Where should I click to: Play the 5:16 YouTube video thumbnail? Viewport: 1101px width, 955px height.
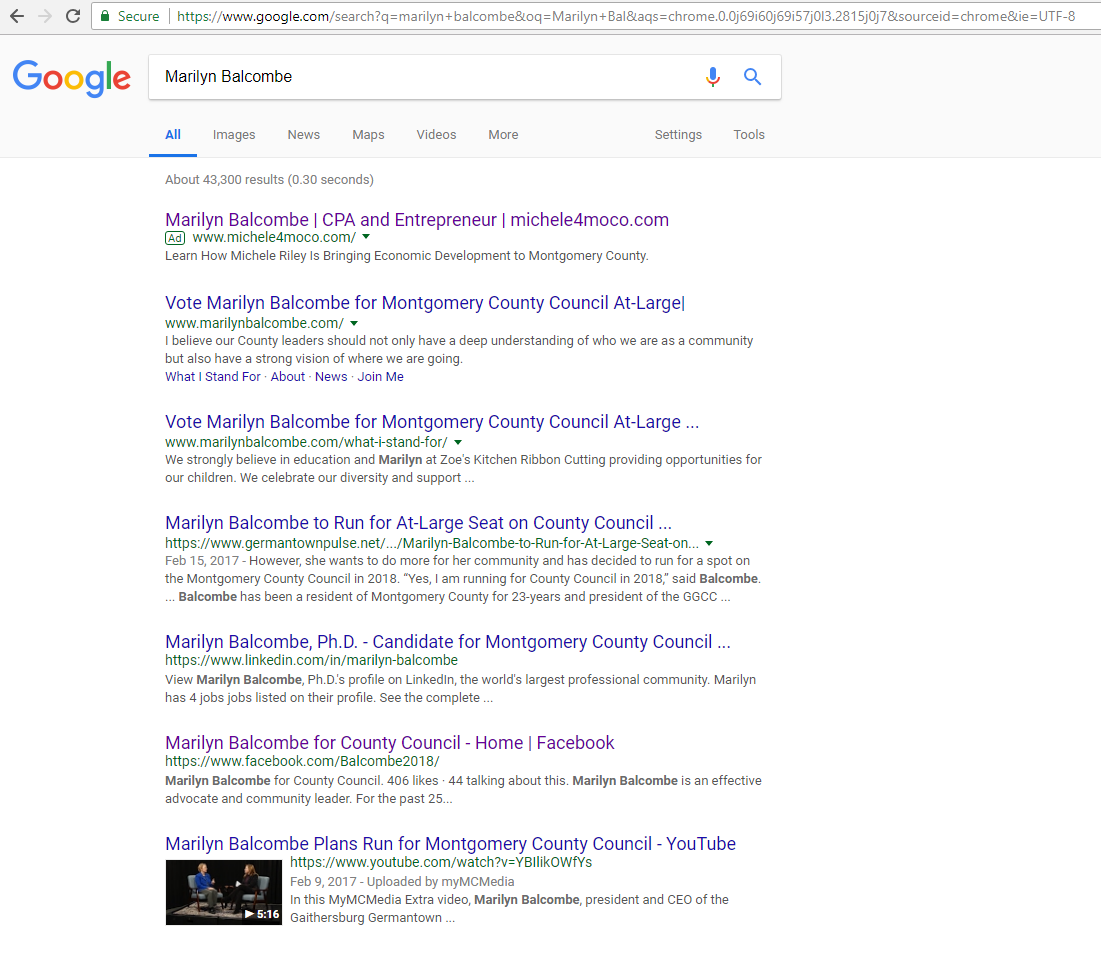click(223, 893)
